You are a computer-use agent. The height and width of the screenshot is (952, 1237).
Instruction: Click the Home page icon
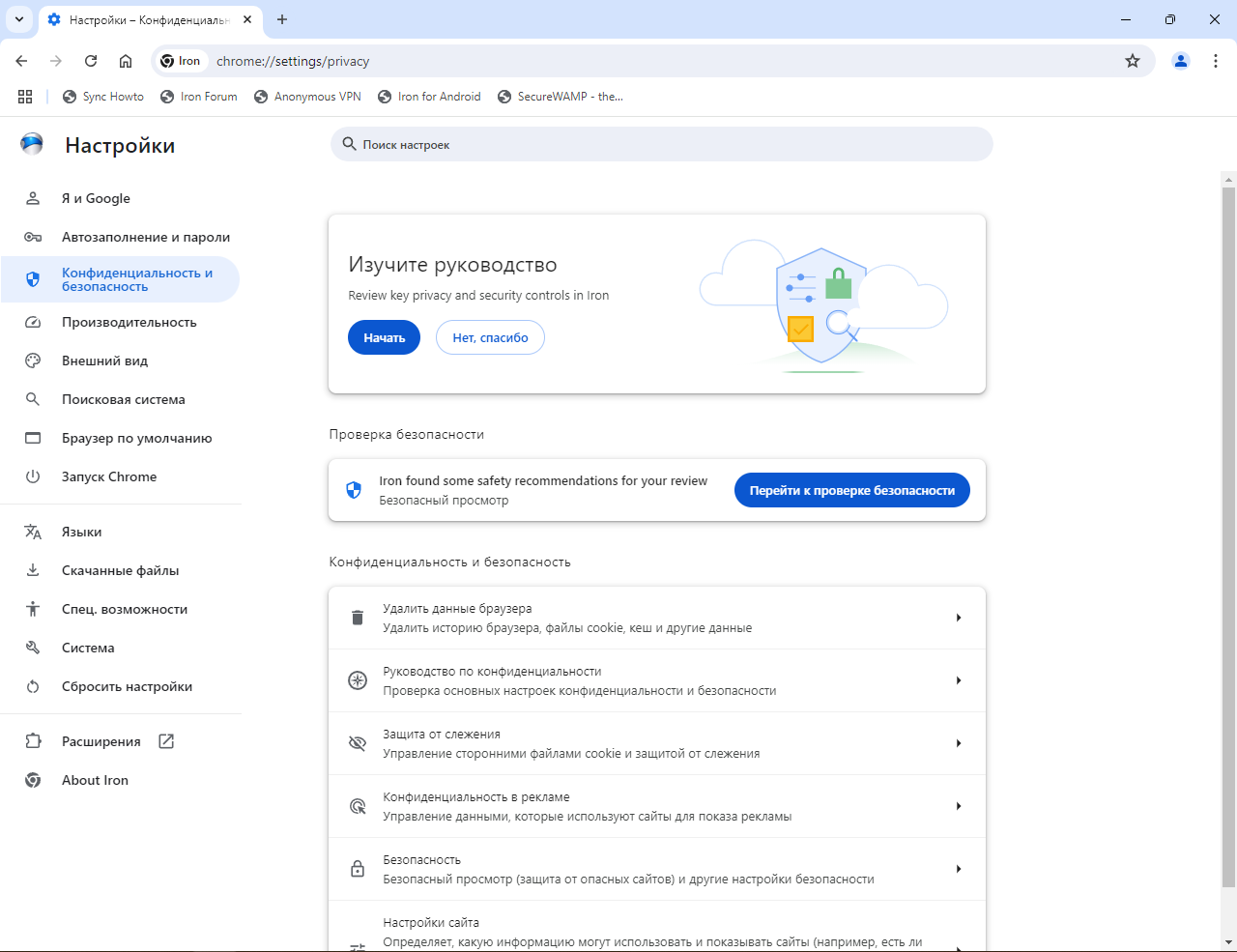tap(126, 61)
